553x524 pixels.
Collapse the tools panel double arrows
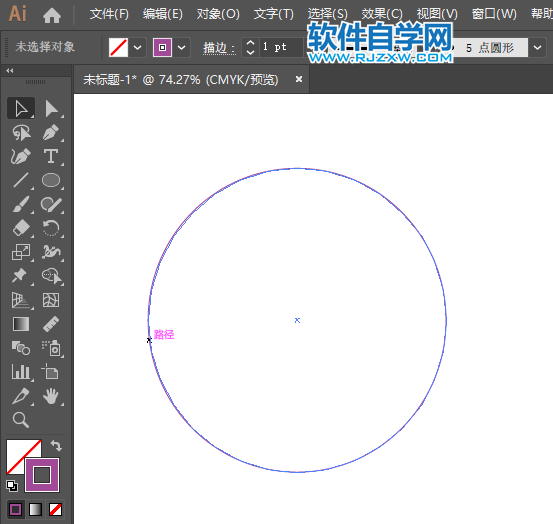pos(10,71)
